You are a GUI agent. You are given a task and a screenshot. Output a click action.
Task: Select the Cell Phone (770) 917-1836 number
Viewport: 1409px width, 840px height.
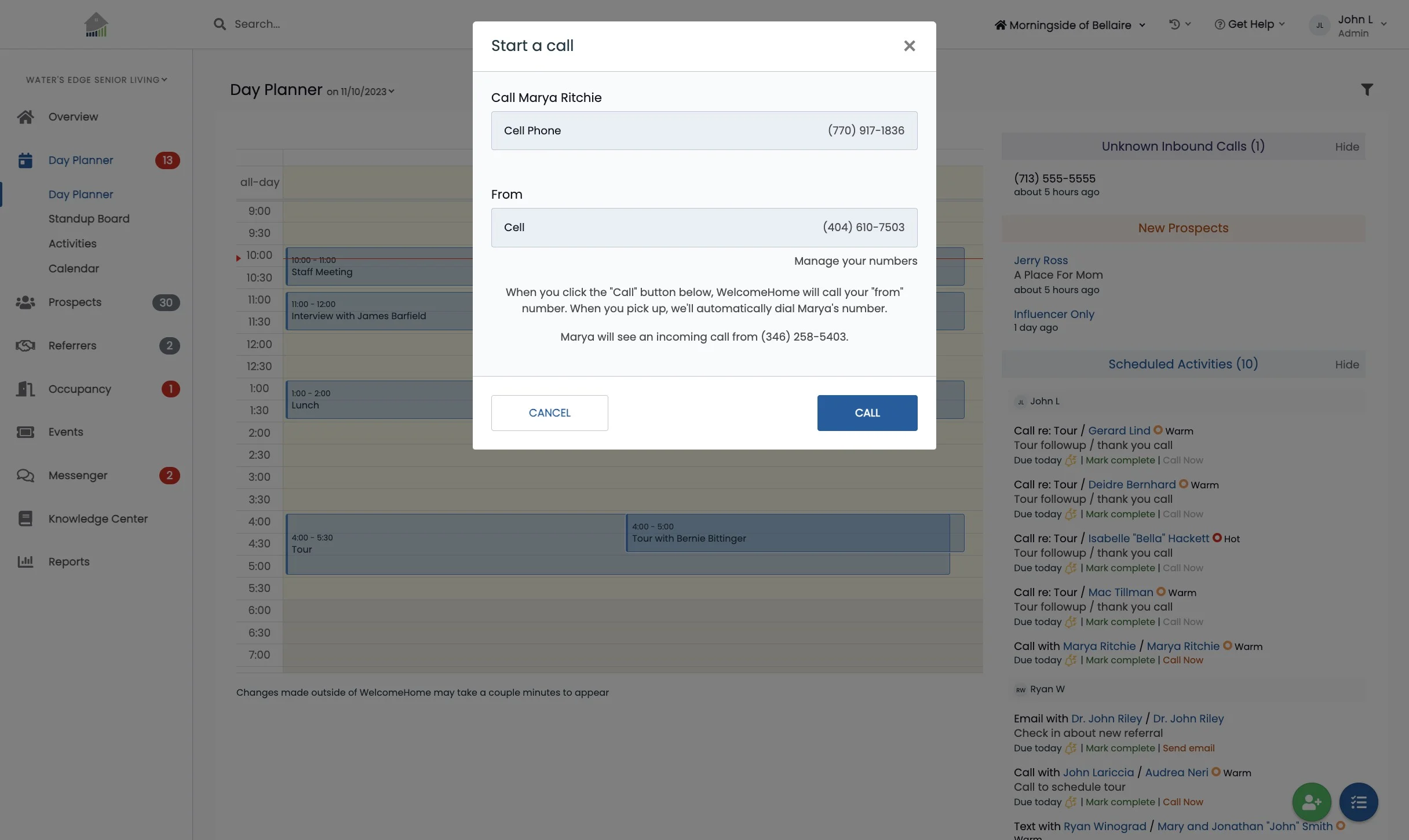click(704, 131)
